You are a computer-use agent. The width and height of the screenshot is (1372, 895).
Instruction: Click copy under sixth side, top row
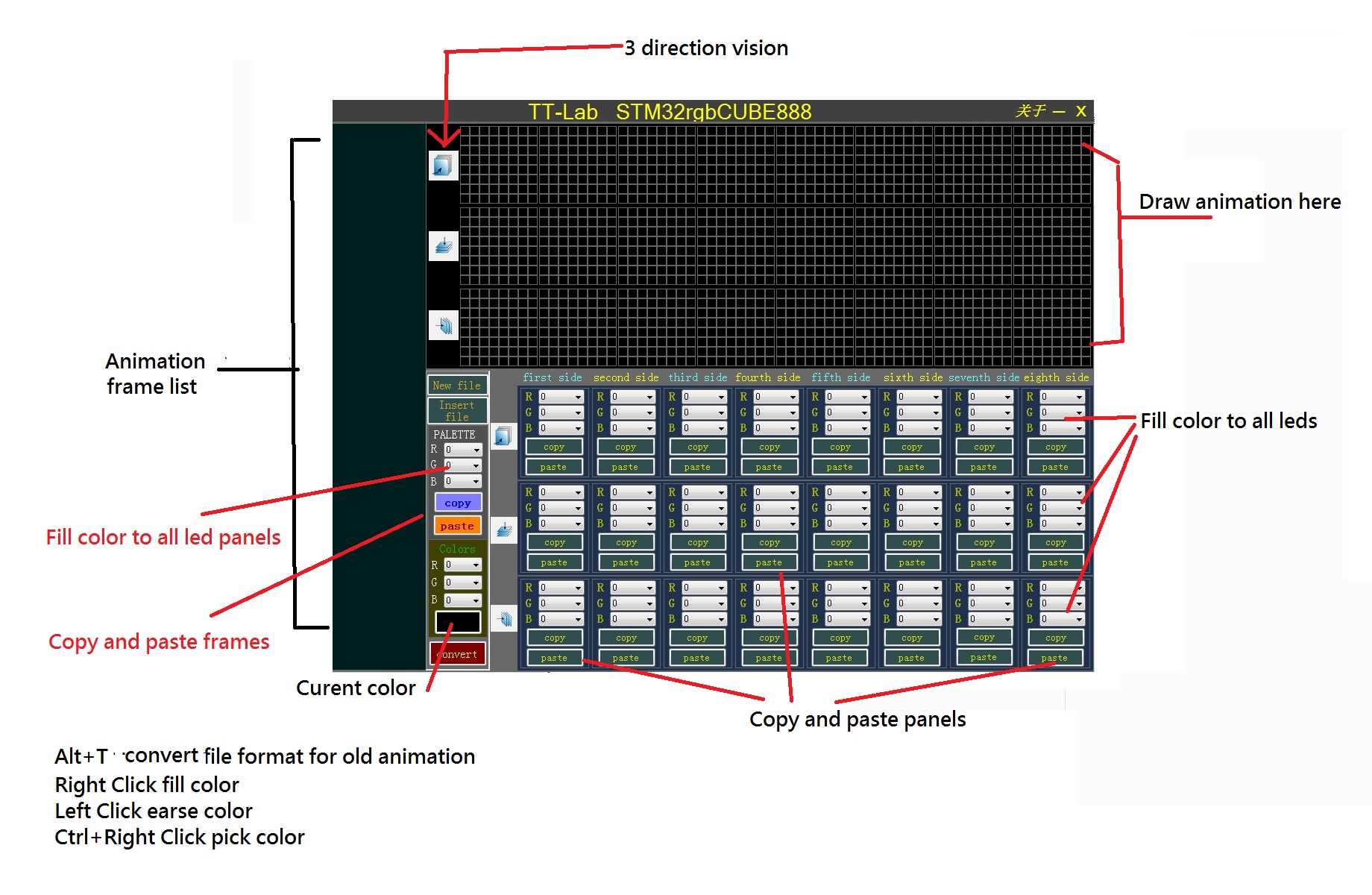pyautogui.click(x=912, y=447)
